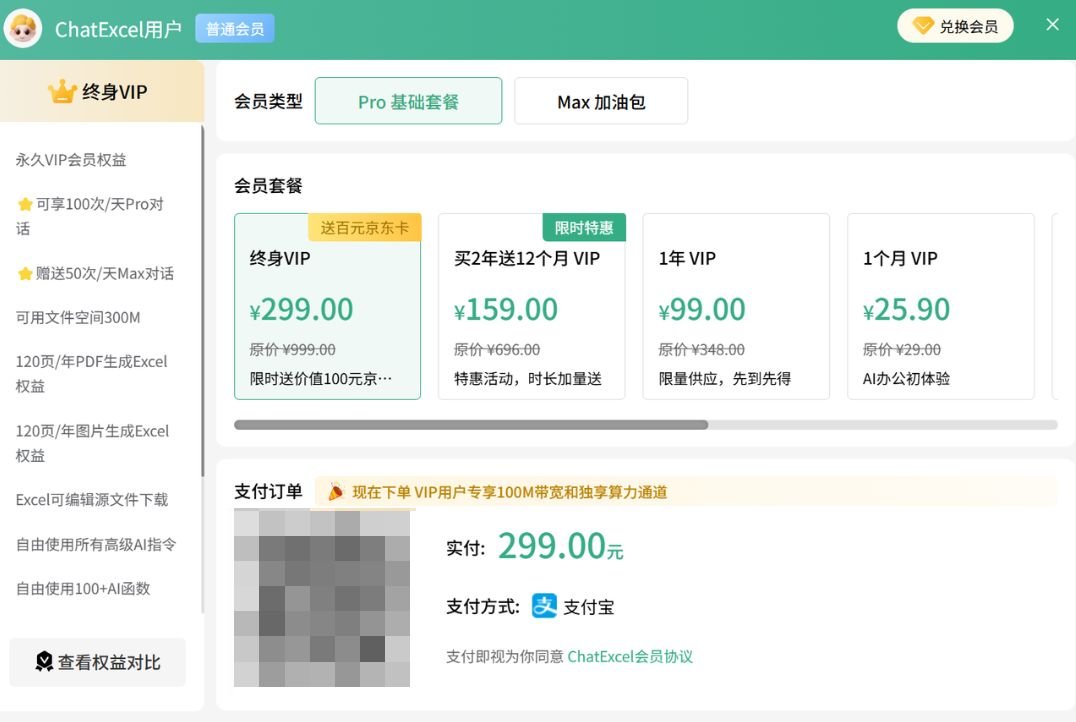Open the ChatExcel会员协议 link

coord(630,656)
